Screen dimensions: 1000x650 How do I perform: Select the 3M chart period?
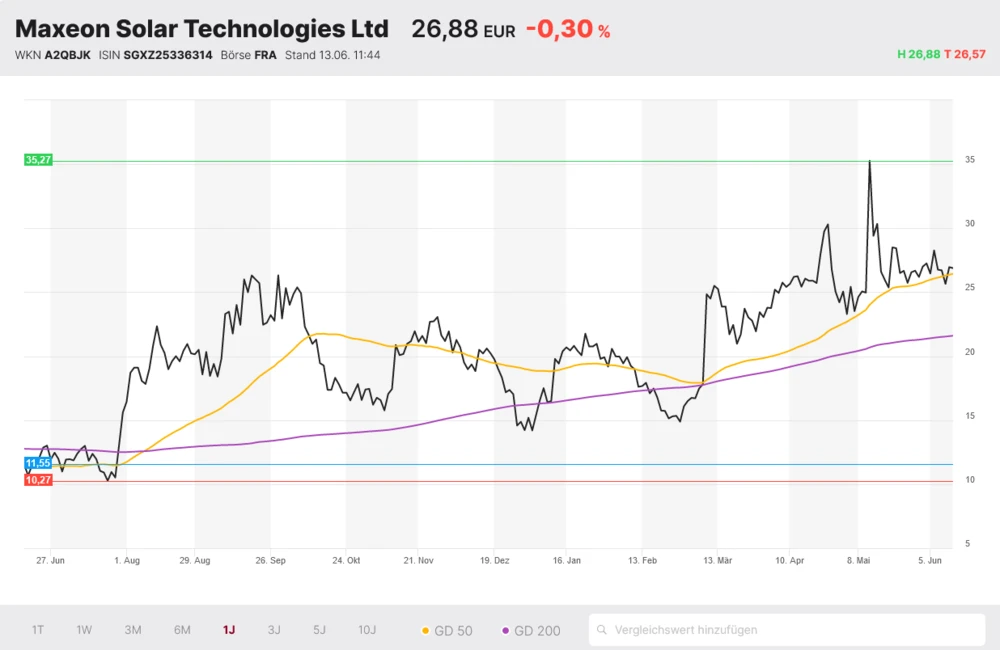(133, 630)
